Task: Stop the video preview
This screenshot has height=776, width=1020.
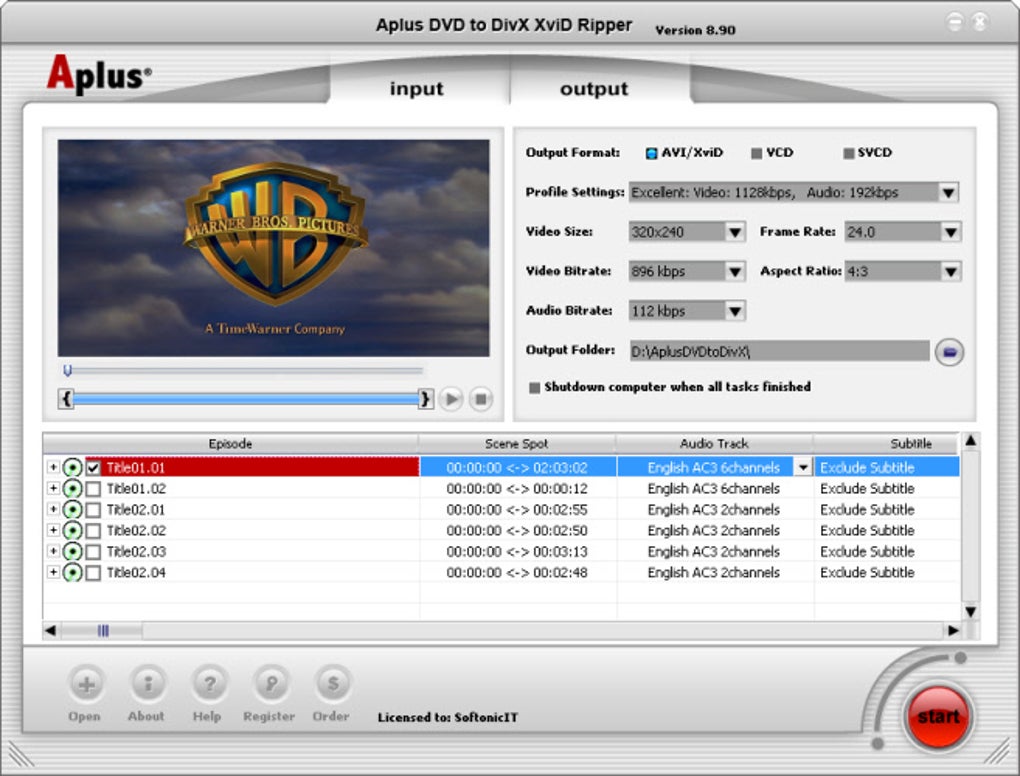Action: [481, 398]
